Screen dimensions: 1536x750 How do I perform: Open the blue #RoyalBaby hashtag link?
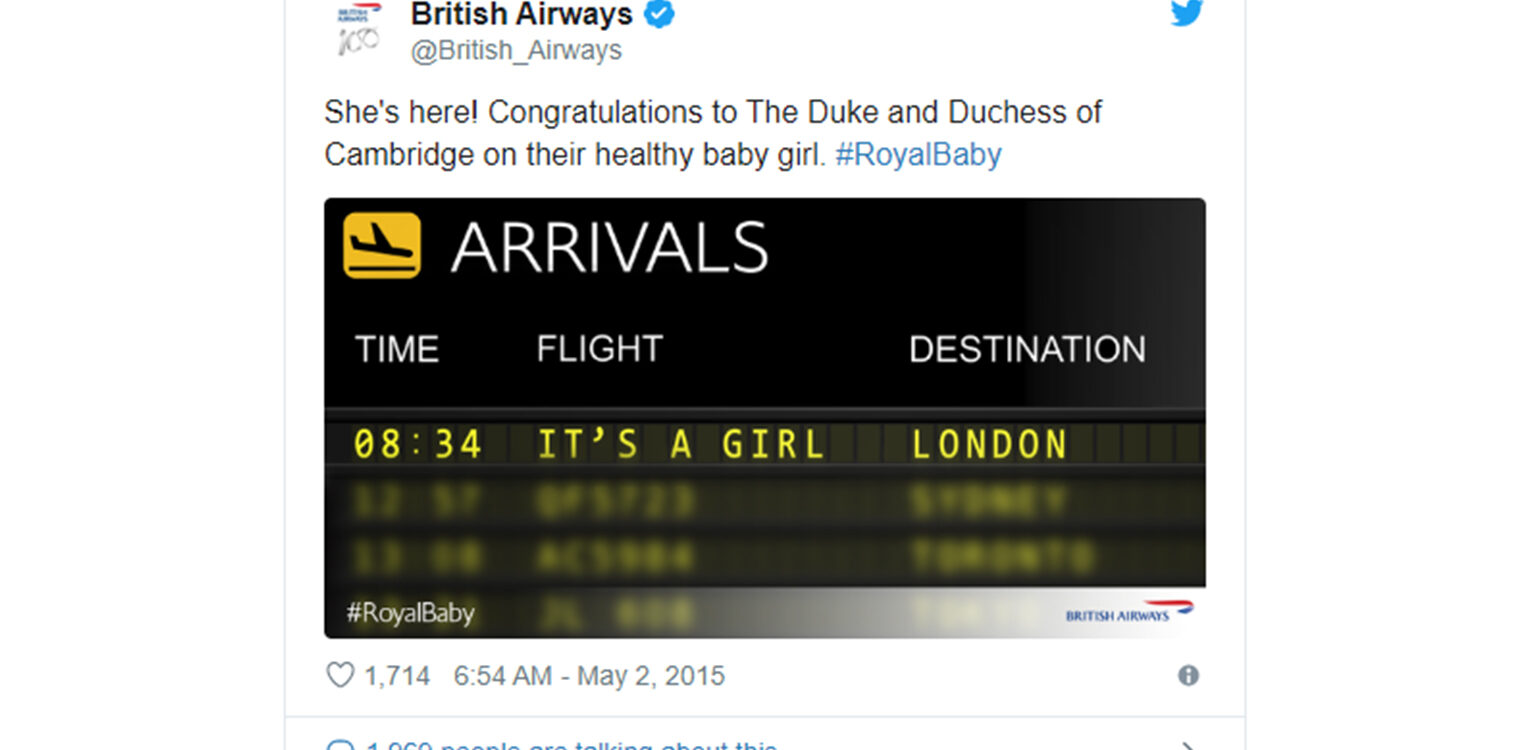pyautogui.click(x=918, y=155)
